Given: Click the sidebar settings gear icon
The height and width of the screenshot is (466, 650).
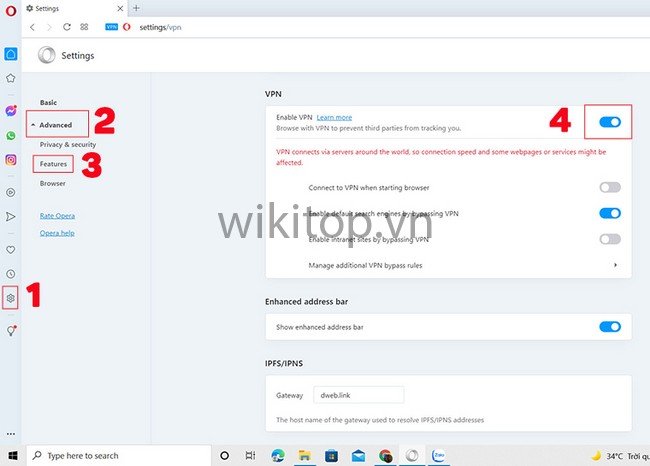Looking at the screenshot, I should pos(10,298).
